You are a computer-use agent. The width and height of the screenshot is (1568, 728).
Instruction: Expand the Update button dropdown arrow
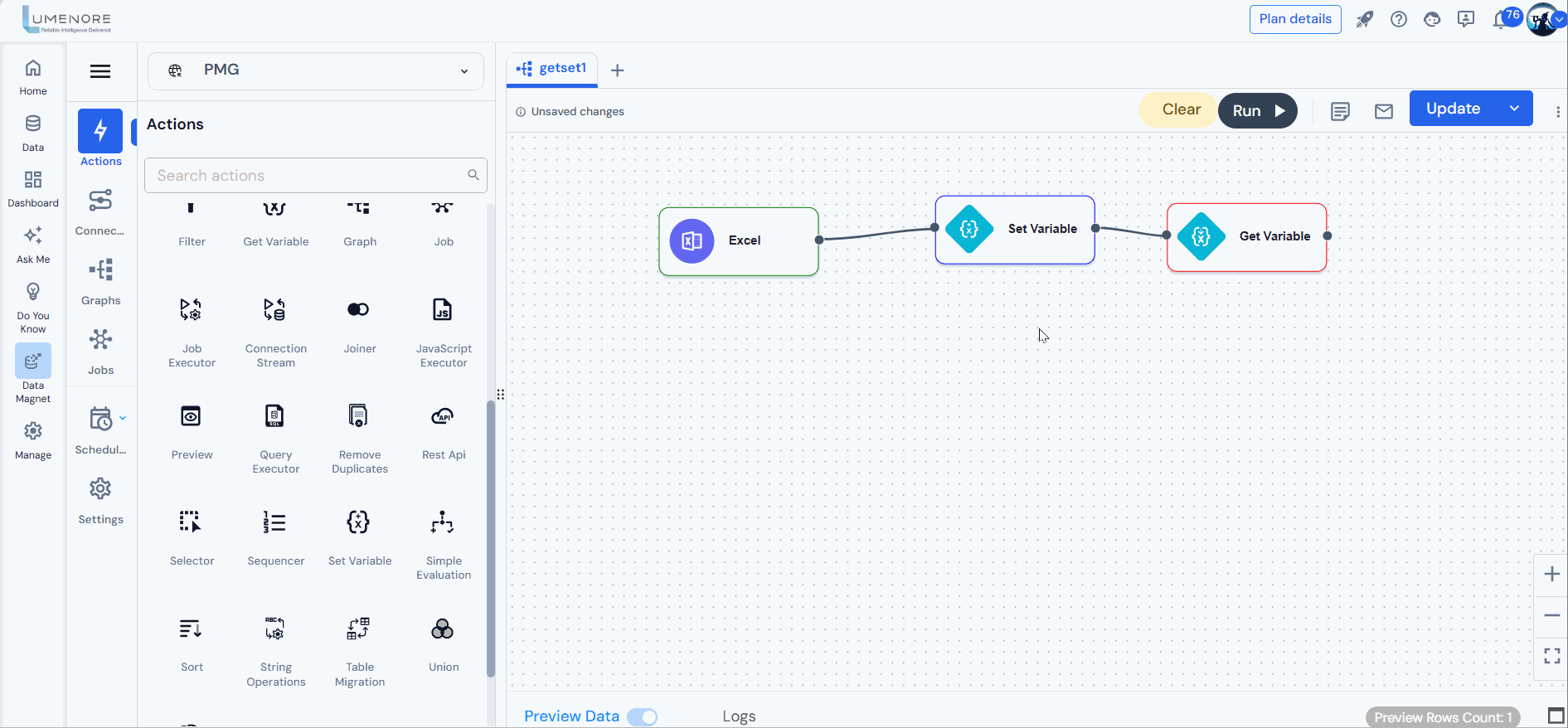(1514, 109)
